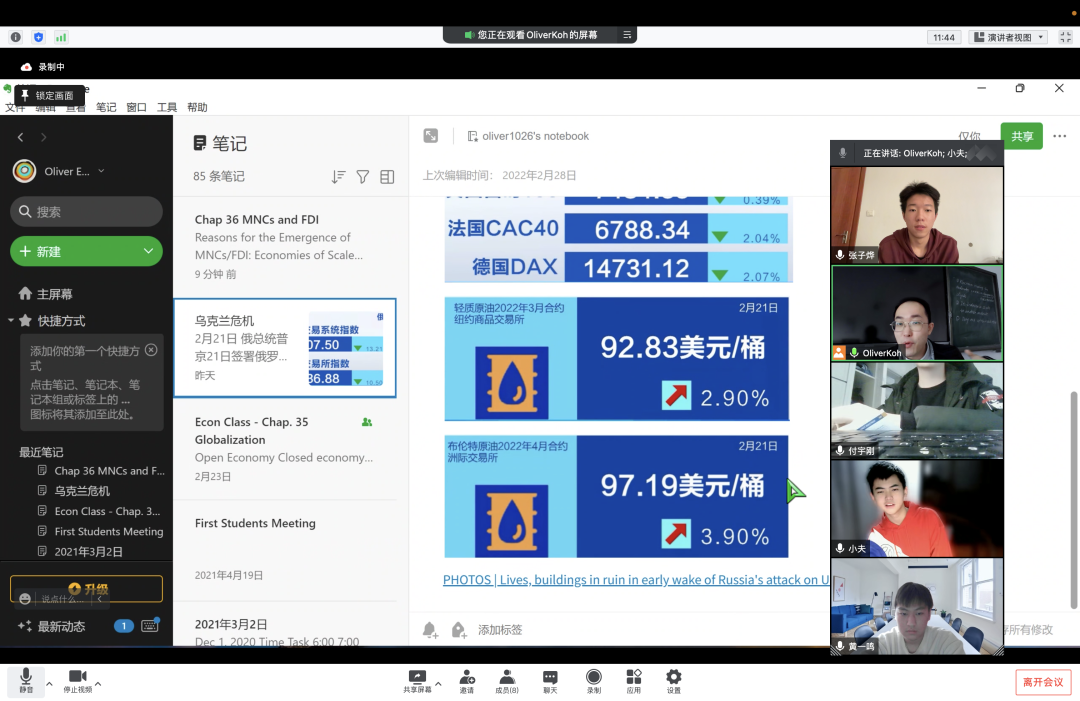Screen dimensions: 1080x701
Task: Click 共享屏幕 share screen icon
Action: [x=417, y=681]
